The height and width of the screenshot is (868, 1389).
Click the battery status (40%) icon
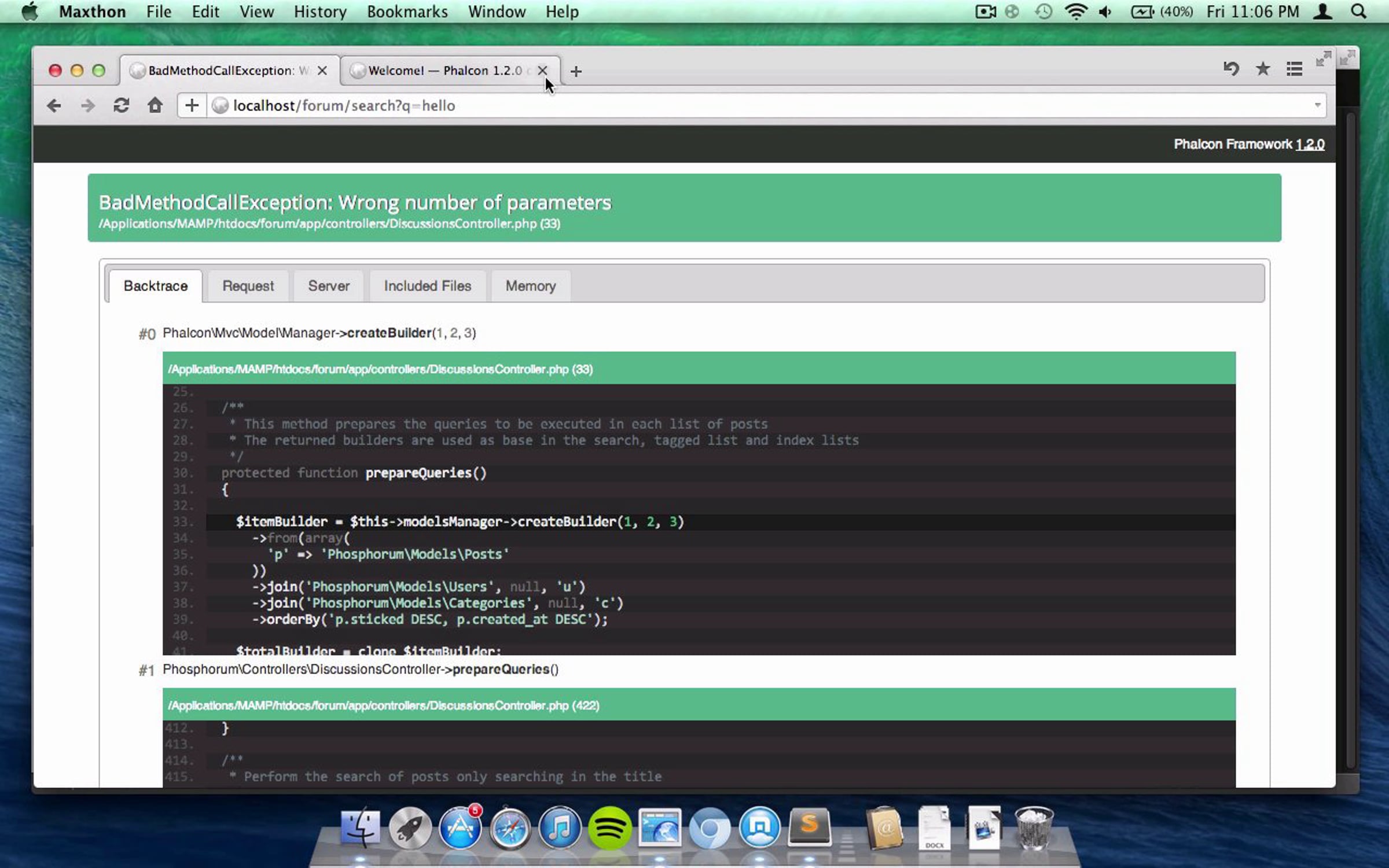(1162, 12)
